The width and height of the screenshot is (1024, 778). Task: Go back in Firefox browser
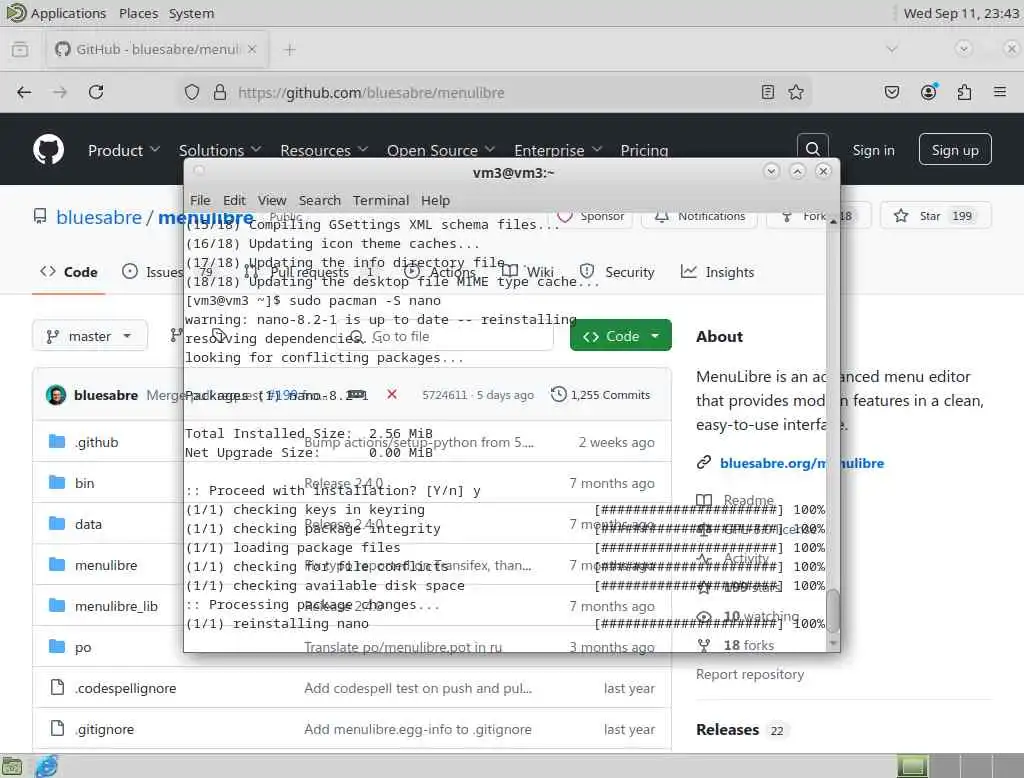click(24, 92)
